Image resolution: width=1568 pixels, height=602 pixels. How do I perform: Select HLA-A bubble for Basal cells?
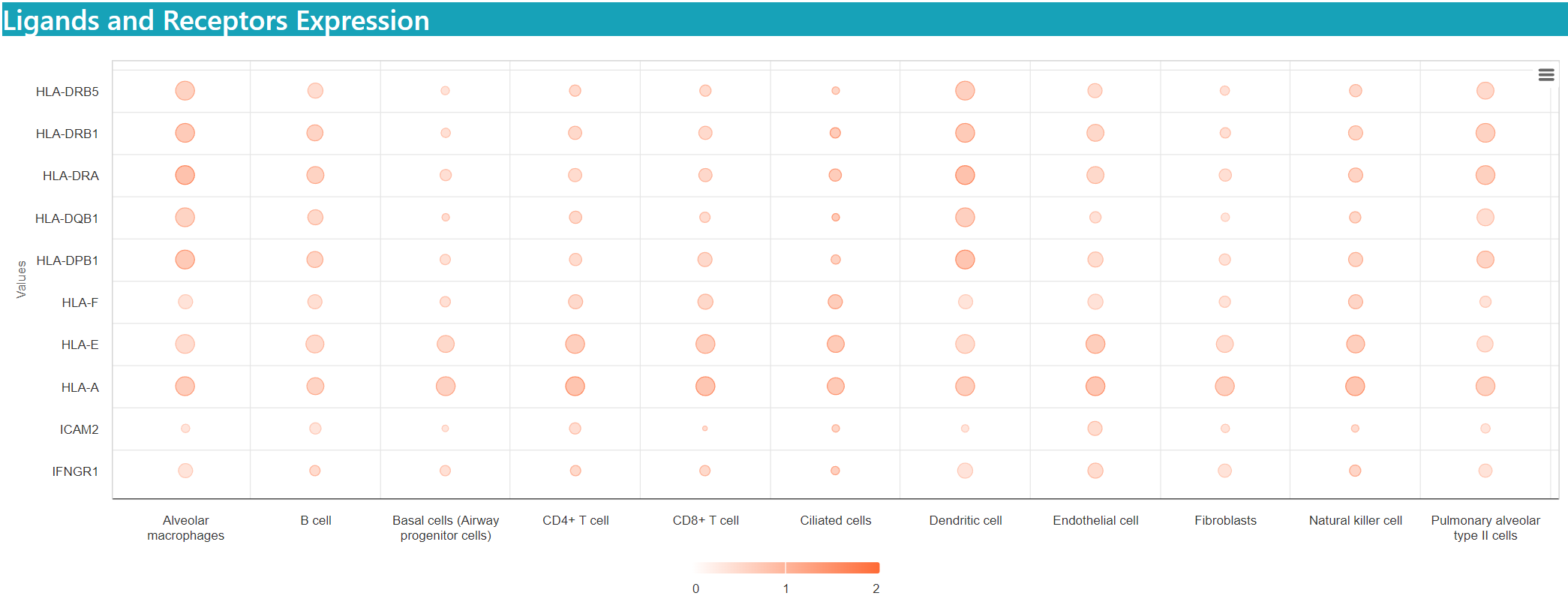tap(446, 387)
